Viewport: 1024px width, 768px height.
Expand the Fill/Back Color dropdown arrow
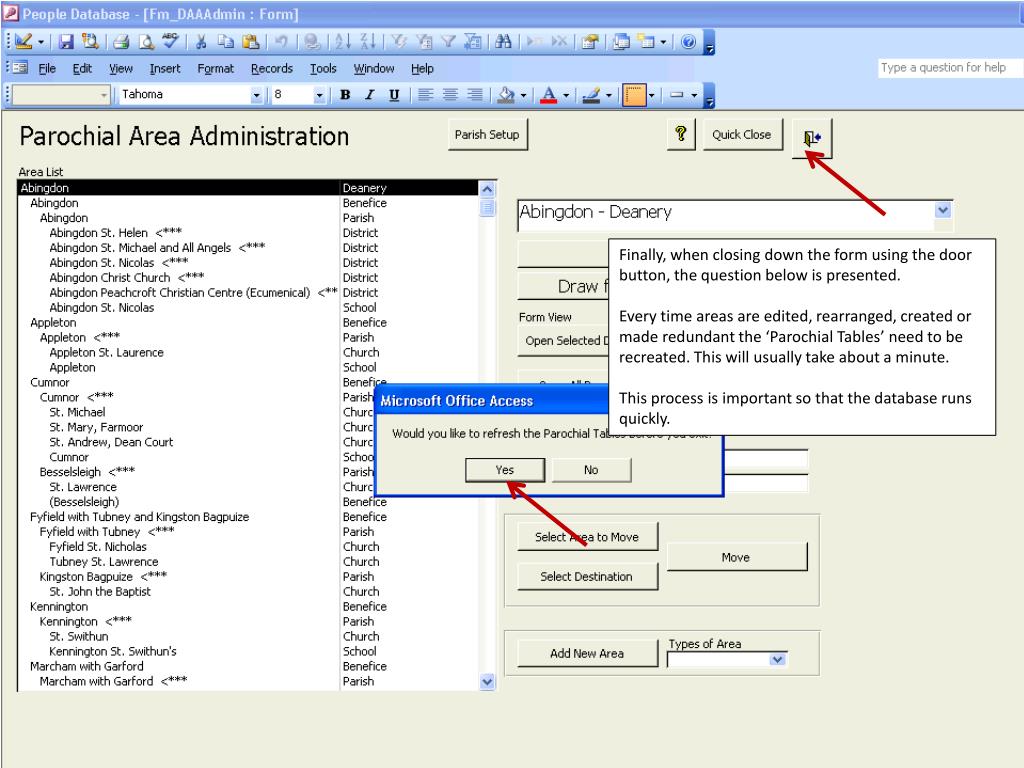pos(523,95)
